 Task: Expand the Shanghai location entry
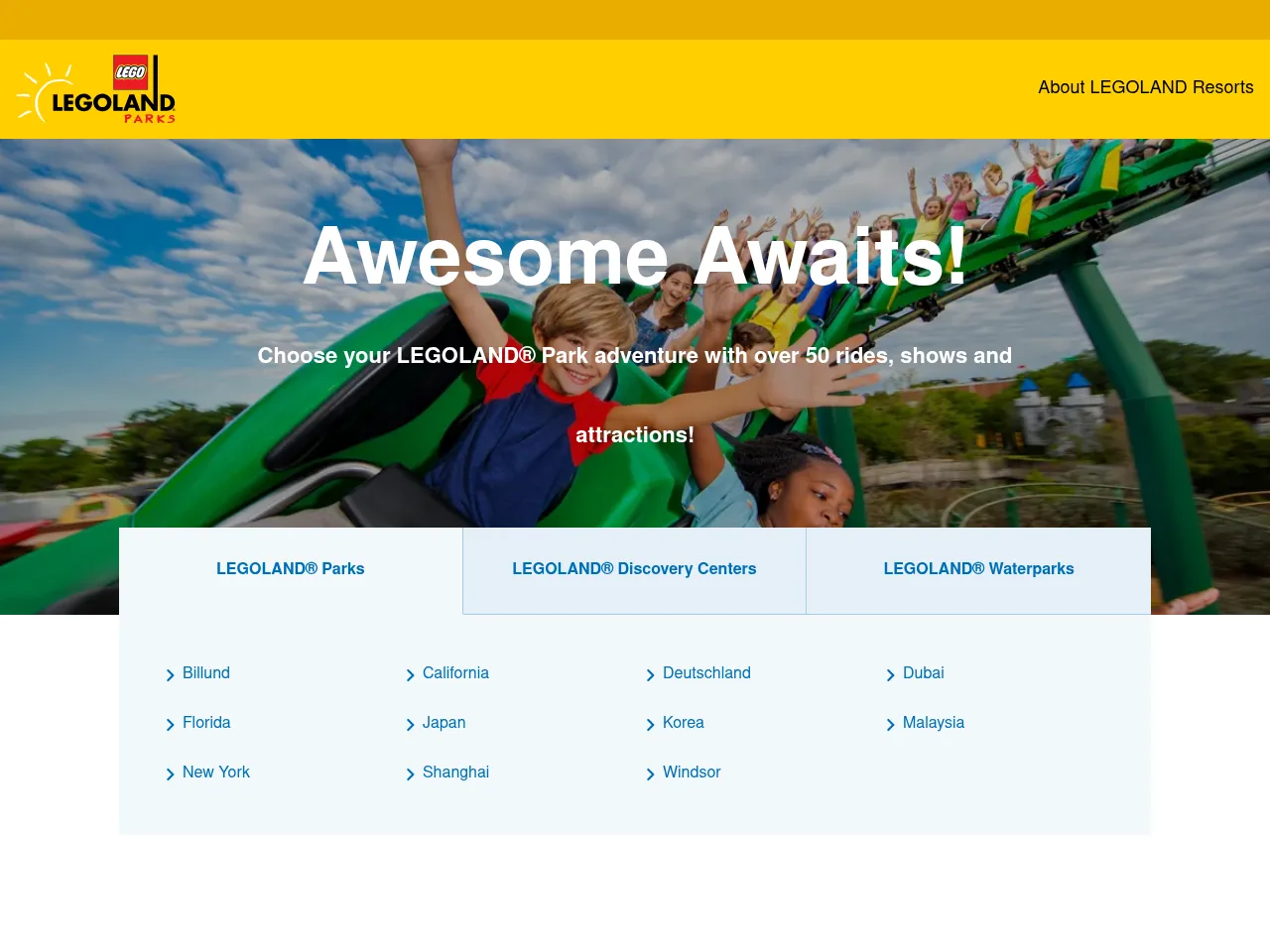point(455,773)
